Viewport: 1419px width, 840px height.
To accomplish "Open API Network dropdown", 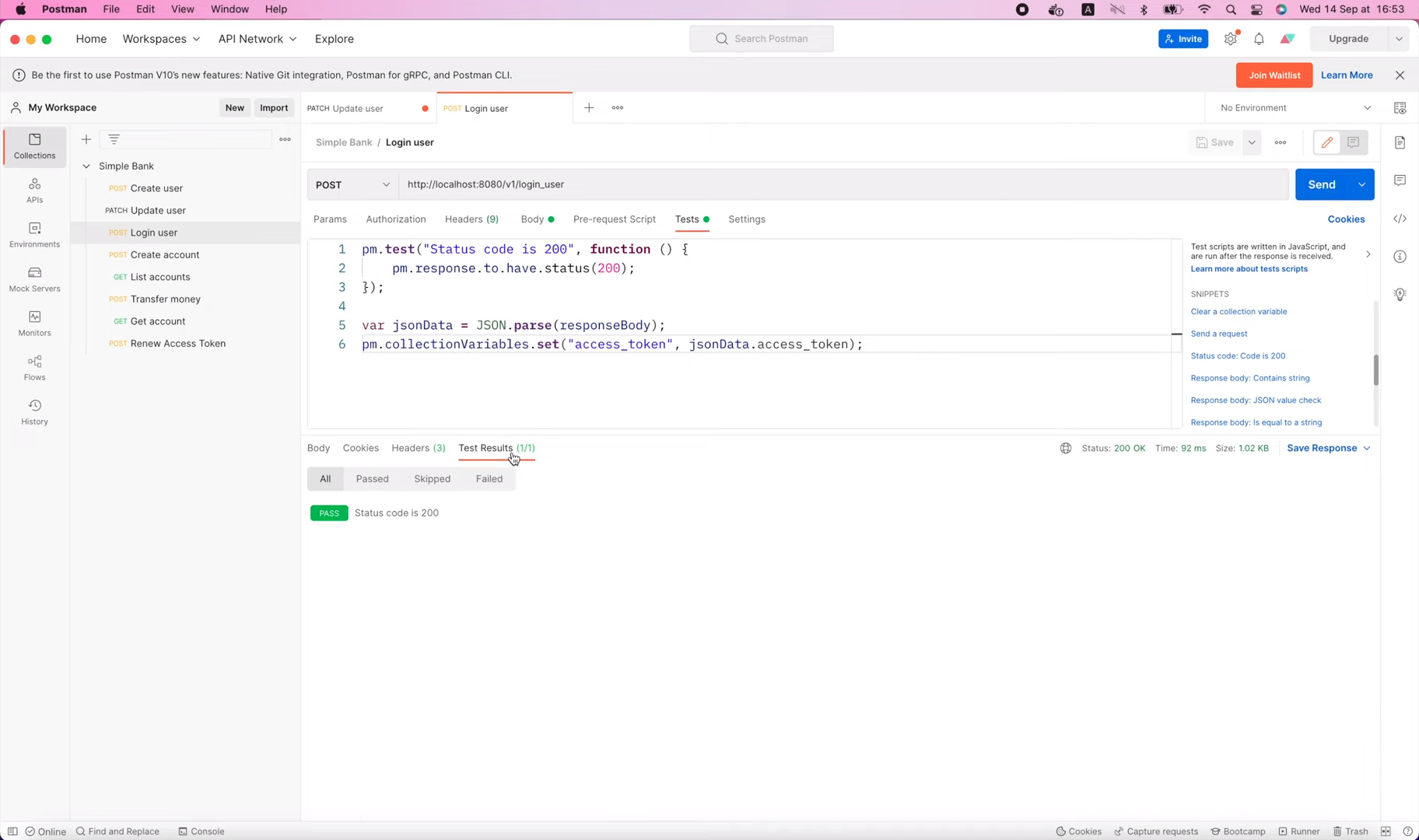I will 258,39.
